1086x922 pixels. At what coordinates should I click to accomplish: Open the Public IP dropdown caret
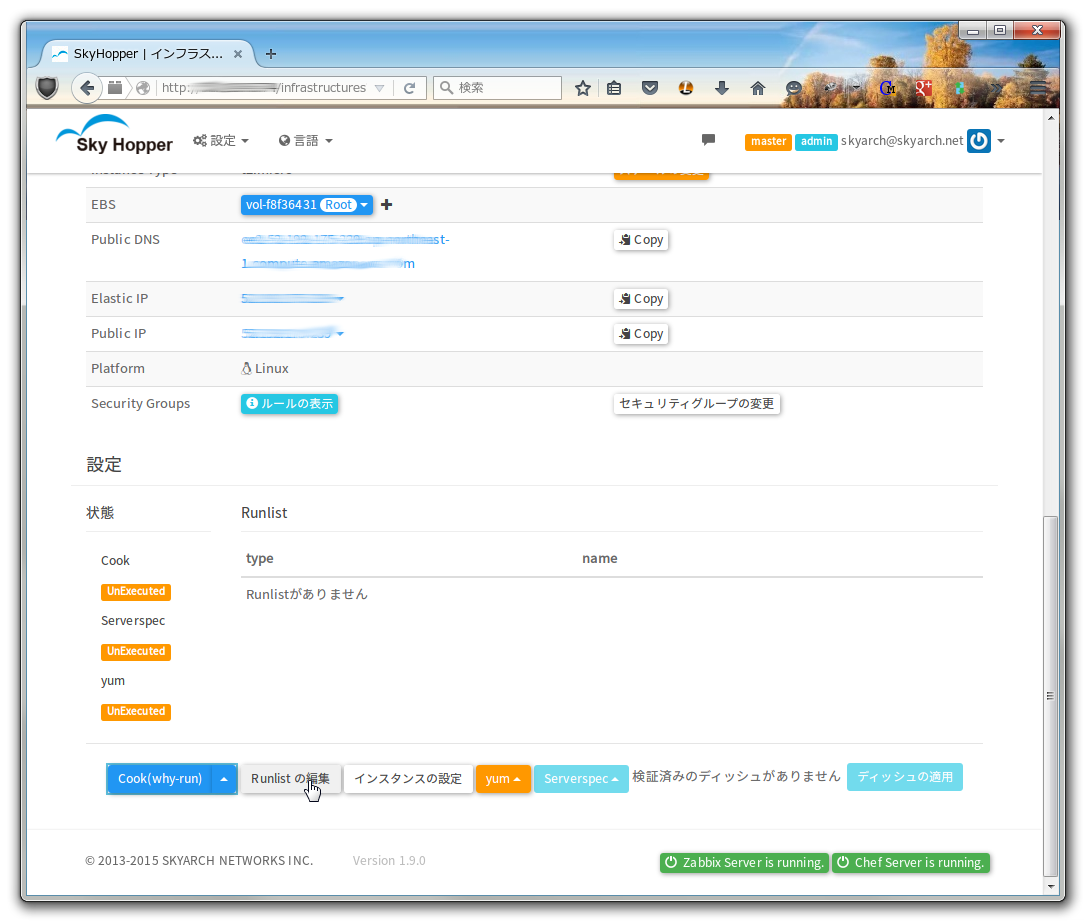coord(340,334)
